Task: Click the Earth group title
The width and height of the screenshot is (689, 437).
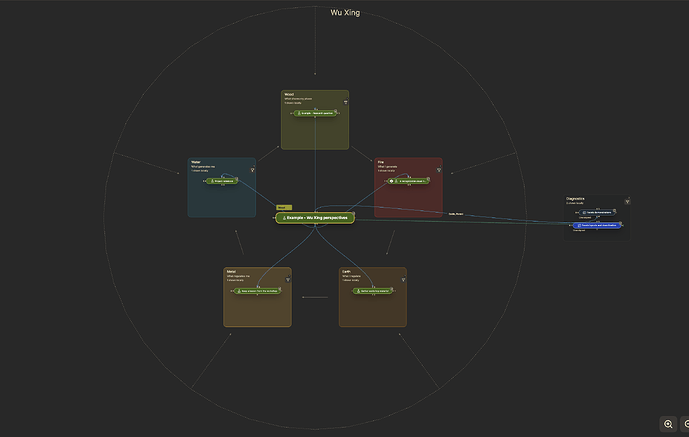Action: (346, 271)
